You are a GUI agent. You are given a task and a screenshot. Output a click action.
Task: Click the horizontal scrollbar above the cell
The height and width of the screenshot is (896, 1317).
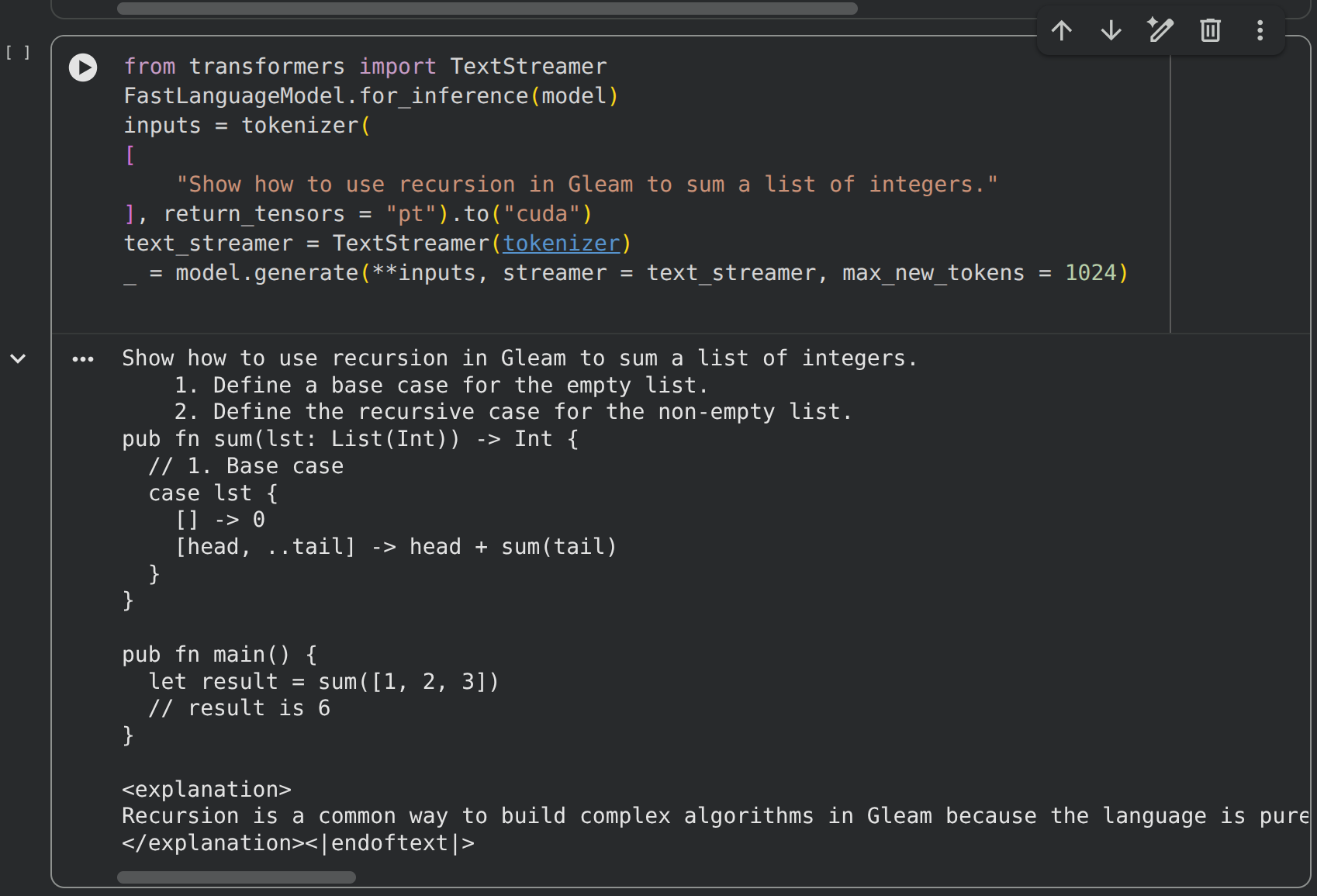[x=487, y=9]
